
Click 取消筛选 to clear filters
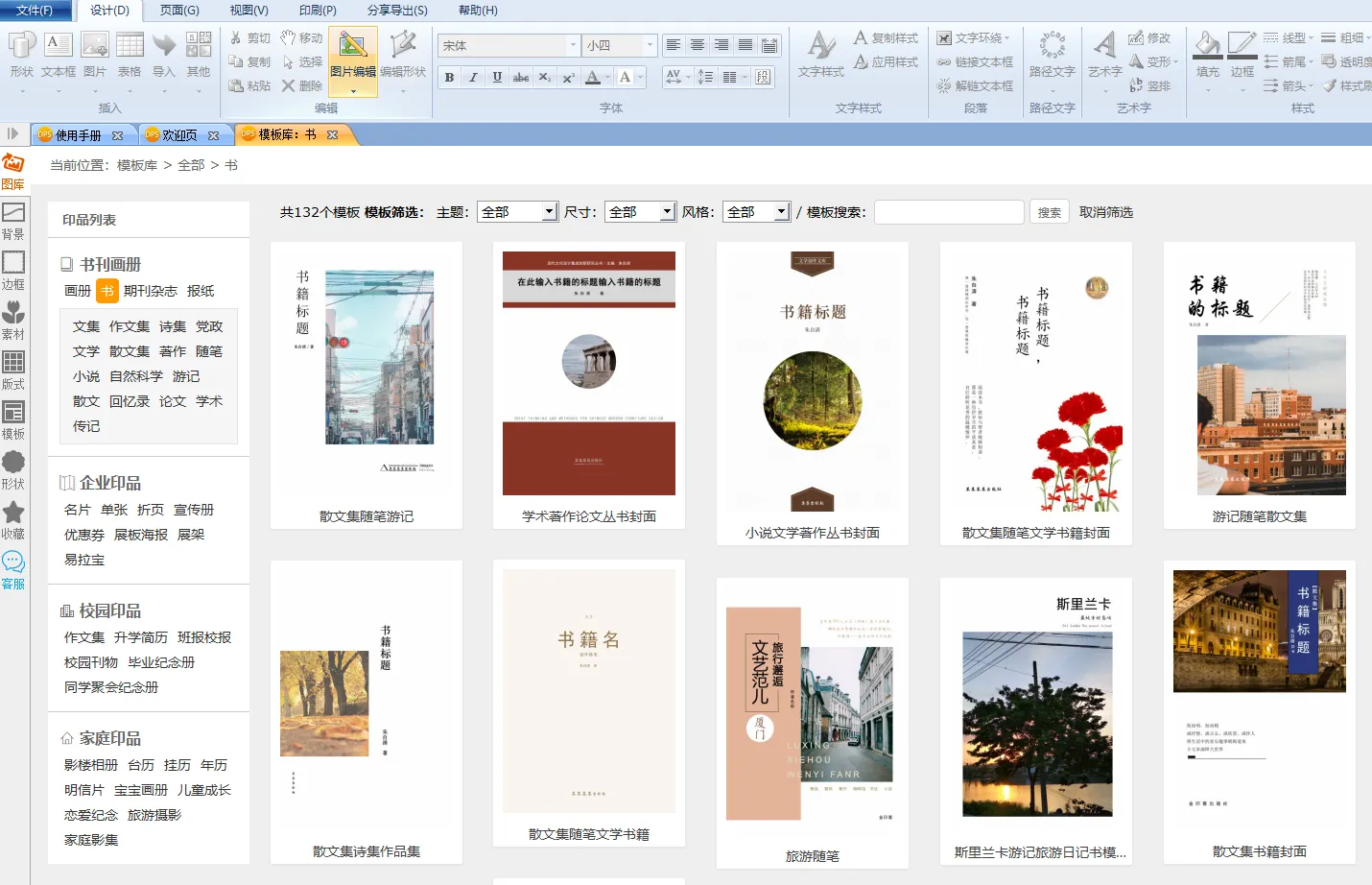(1106, 212)
